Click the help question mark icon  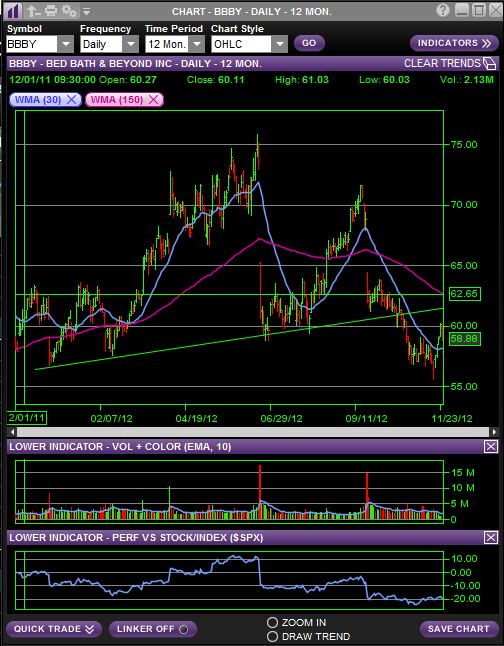click(x=443, y=10)
